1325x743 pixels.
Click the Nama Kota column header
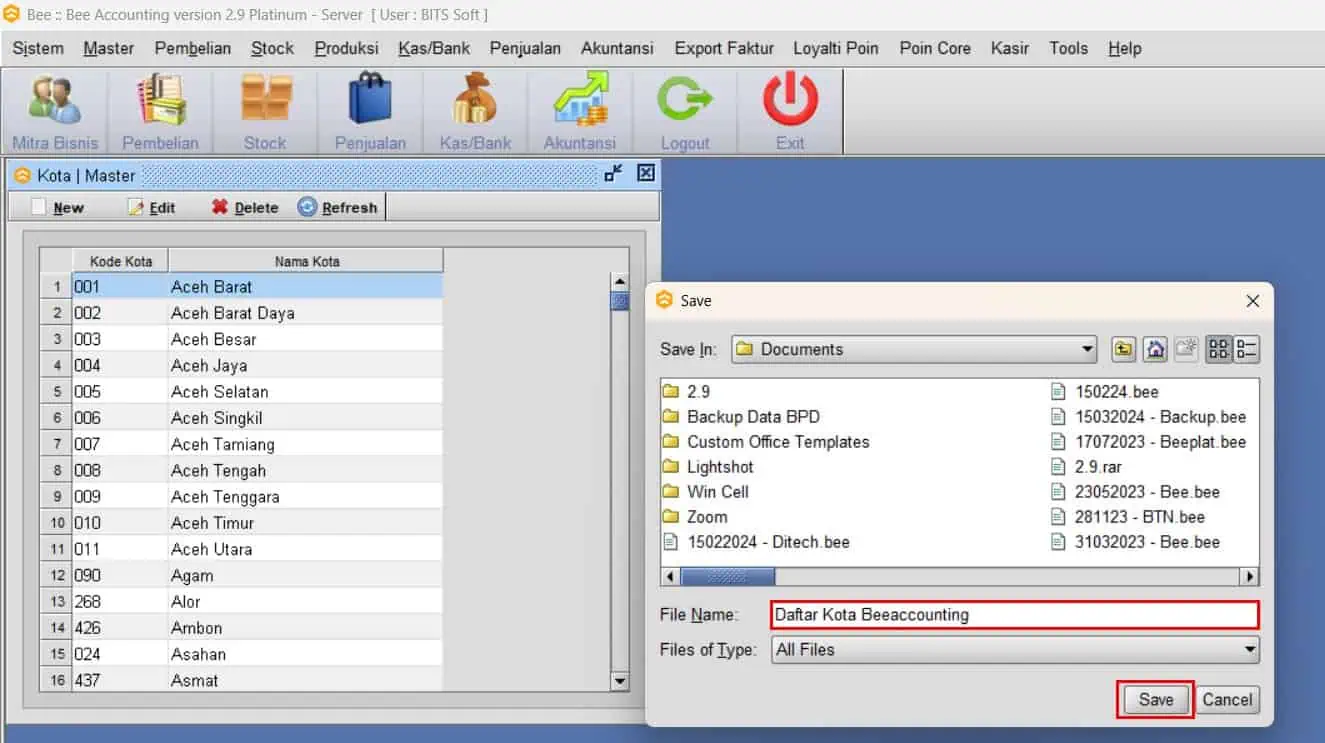click(306, 261)
